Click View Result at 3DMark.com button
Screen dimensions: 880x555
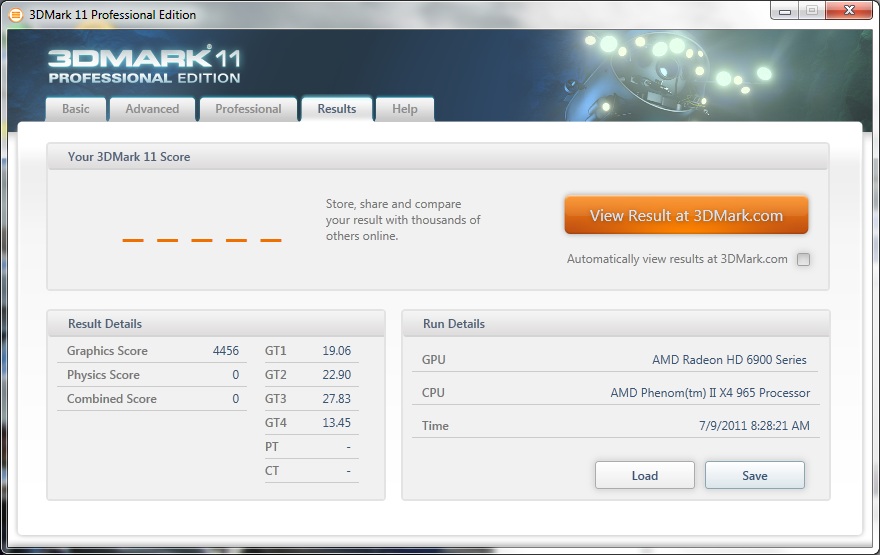tap(686, 215)
